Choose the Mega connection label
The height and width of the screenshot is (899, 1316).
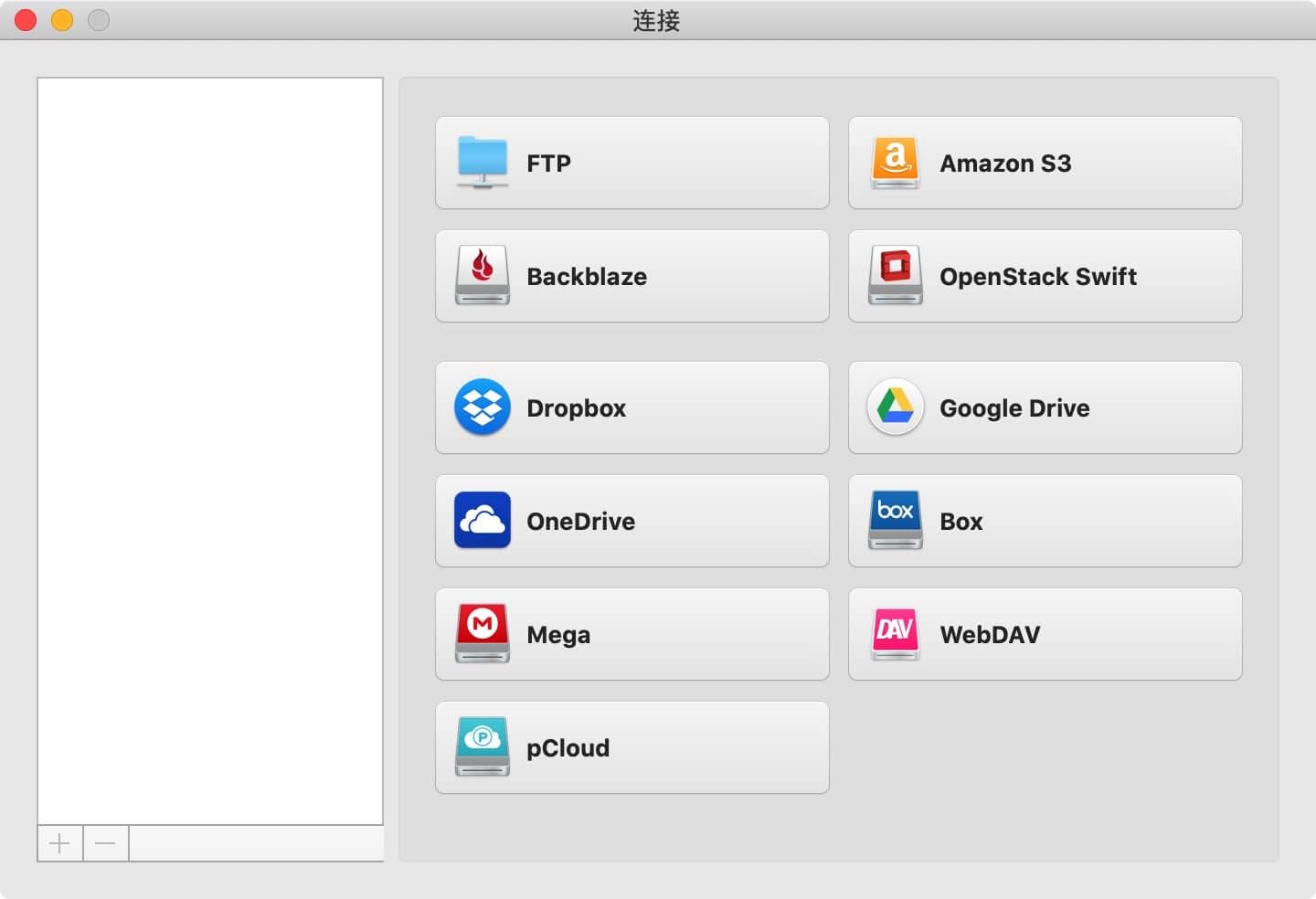(x=558, y=635)
